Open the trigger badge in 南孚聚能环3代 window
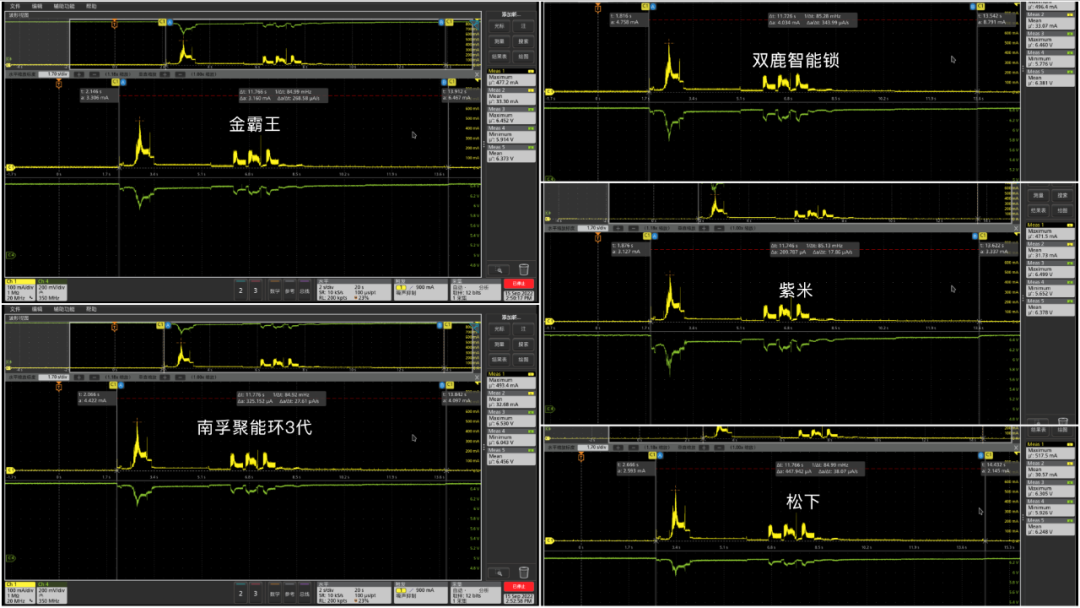 coord(420,593)
